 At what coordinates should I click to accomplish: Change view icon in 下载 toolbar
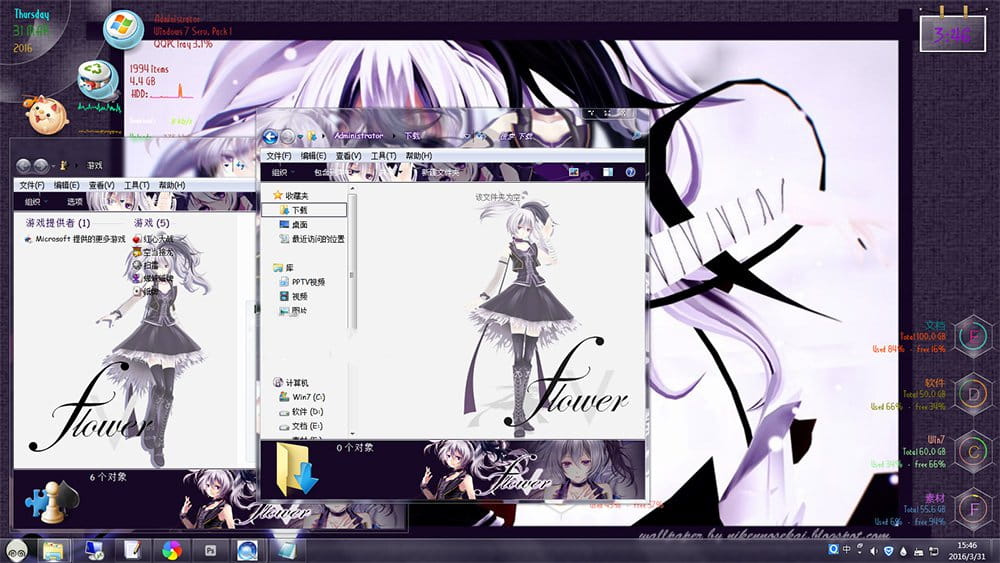[x=573, y=172]
